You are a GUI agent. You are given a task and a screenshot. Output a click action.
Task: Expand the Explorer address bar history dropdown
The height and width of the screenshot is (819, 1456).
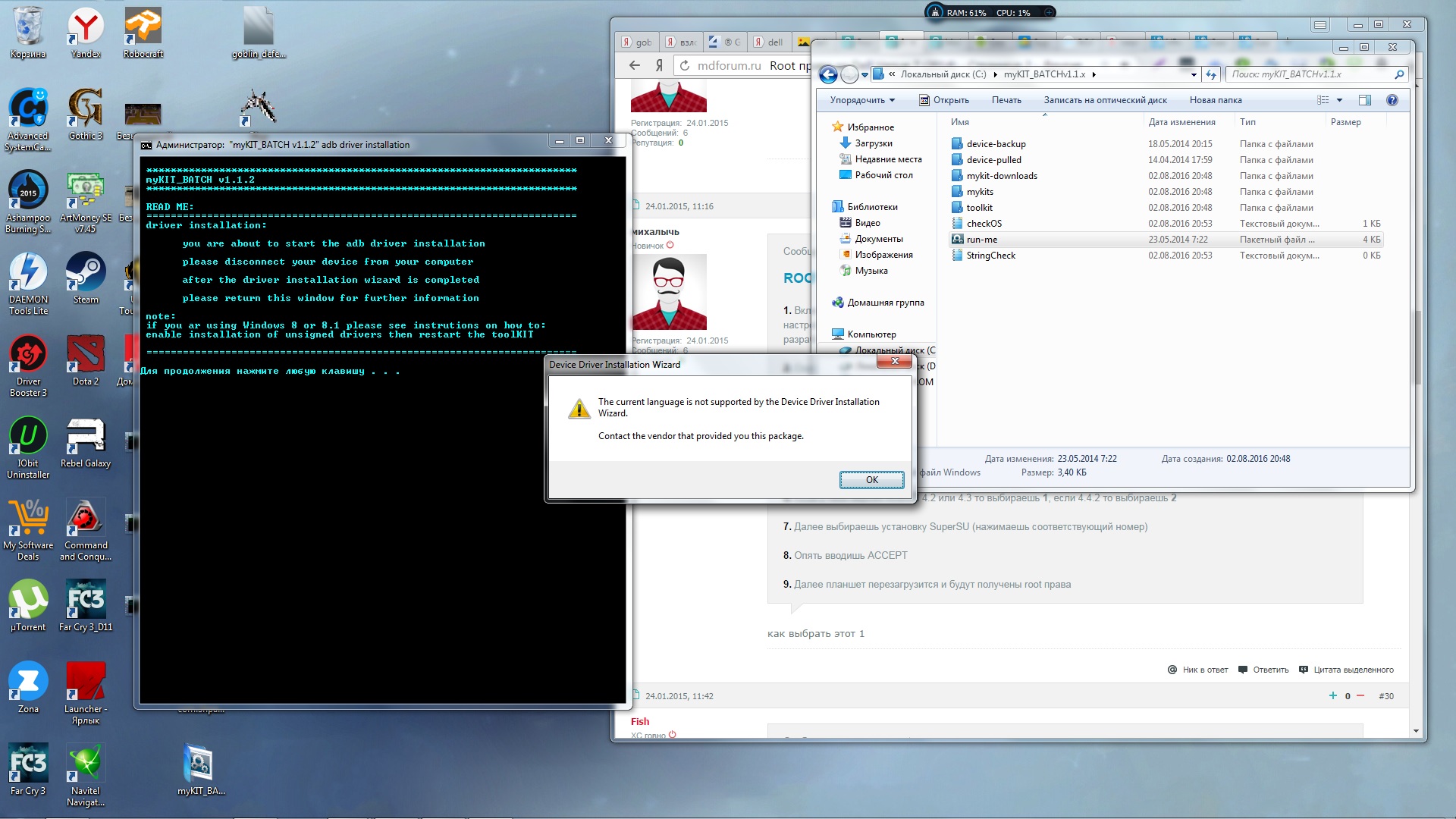[1194, 74]
